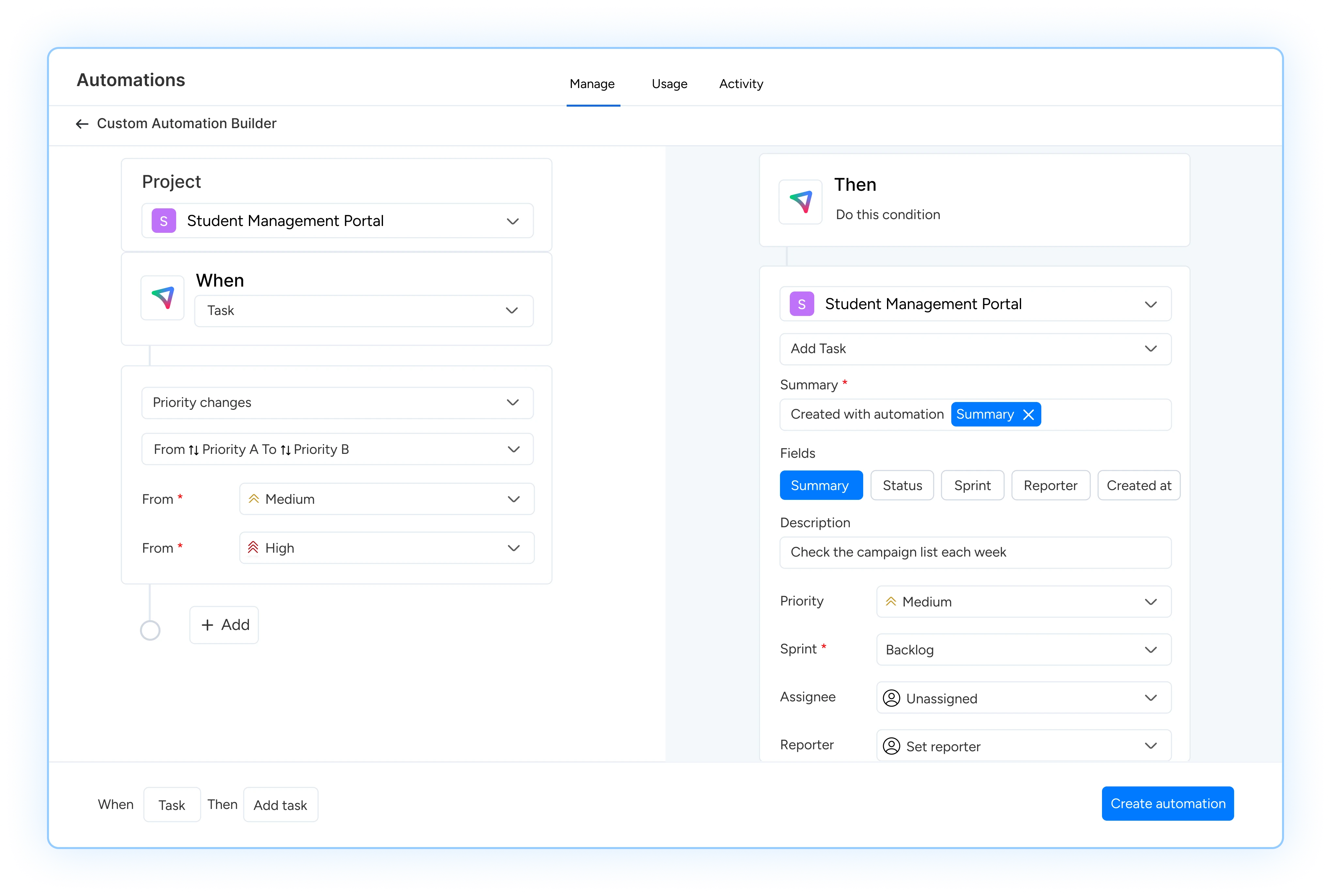The width and height of the screenshot is (1331, 896).
Task: Click the purple S icon in Project dropdown
Action: (x=163, y=221)
